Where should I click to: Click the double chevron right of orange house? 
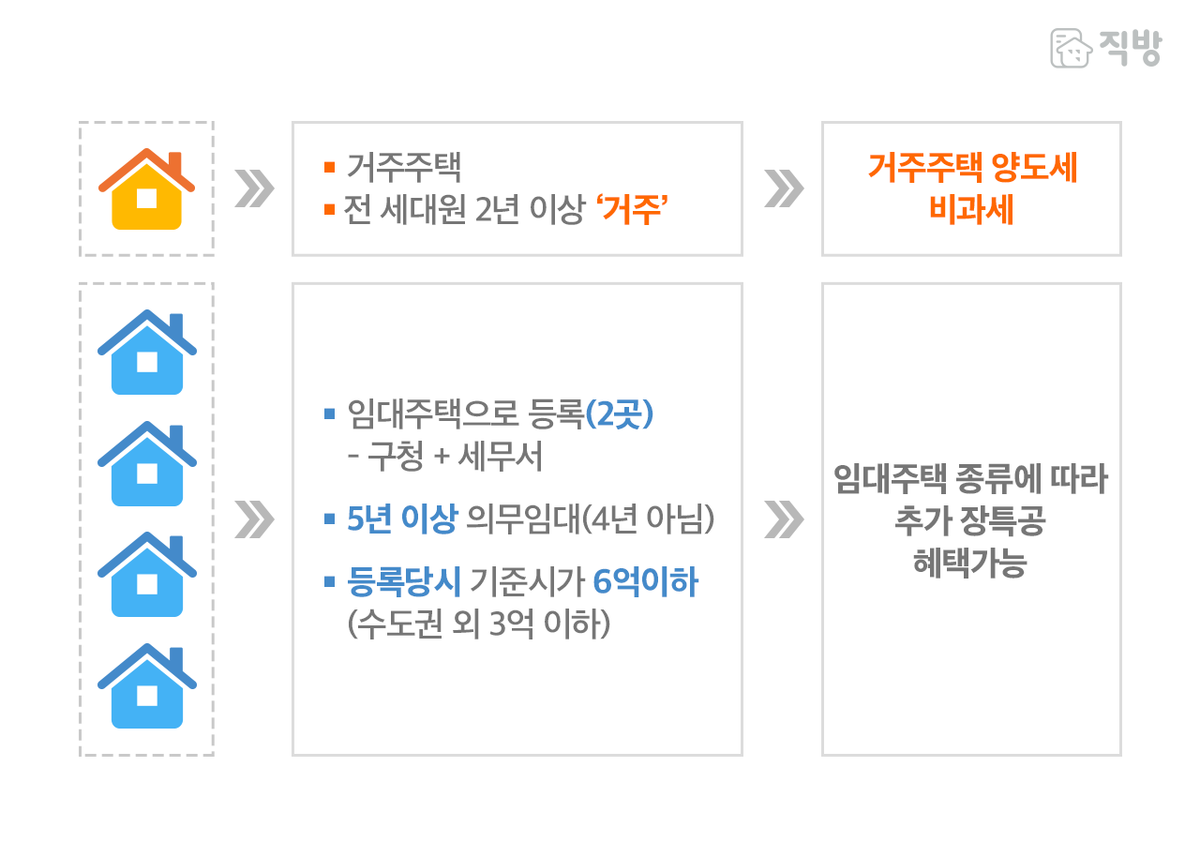pos(254,189)
